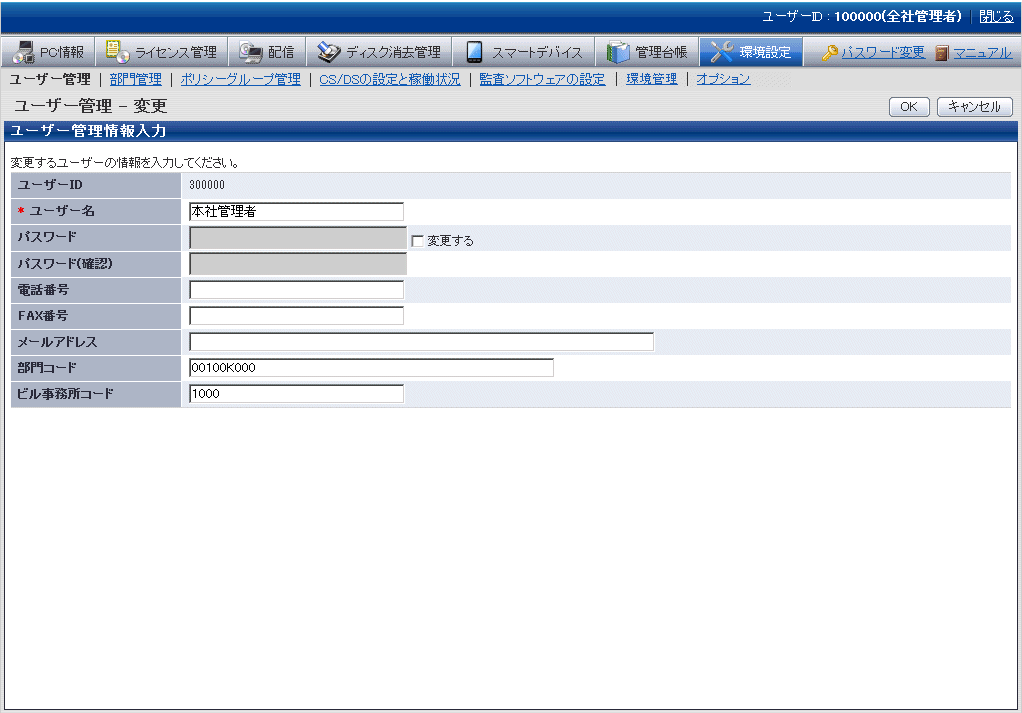Image resolution: width=1022 pixels, height=713 pixels.
Task: Open the PC情報 tab
Action: pos(48,51)
